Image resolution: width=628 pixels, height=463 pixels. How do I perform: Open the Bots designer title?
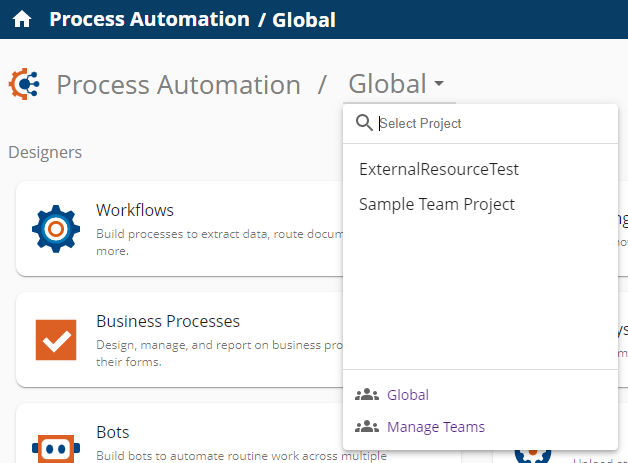pos(113,432)
